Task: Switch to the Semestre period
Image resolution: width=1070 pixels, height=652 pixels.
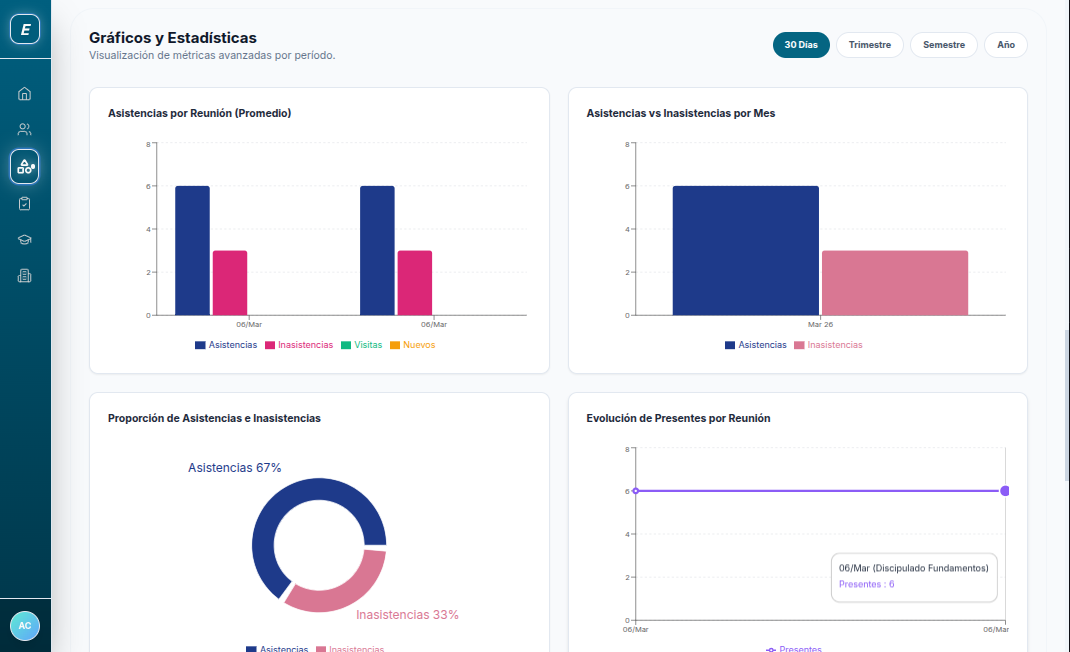Action: pos(943,45)
